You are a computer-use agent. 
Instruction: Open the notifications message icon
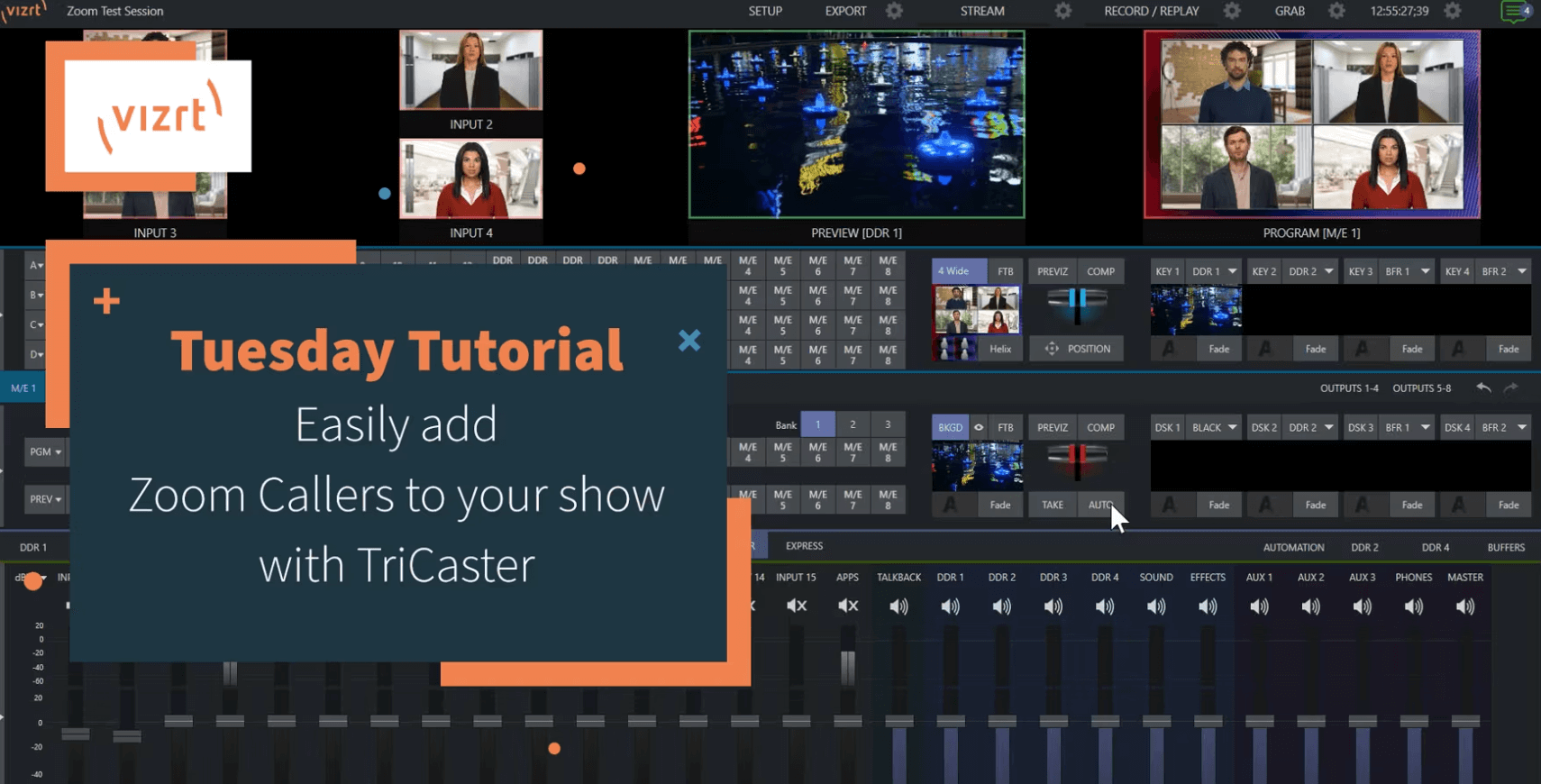pos(1515,12)
